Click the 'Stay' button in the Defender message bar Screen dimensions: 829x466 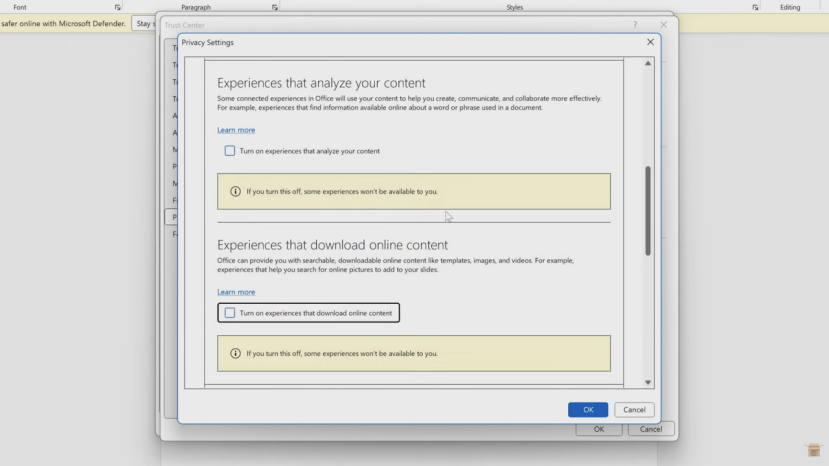pos(143,23)
